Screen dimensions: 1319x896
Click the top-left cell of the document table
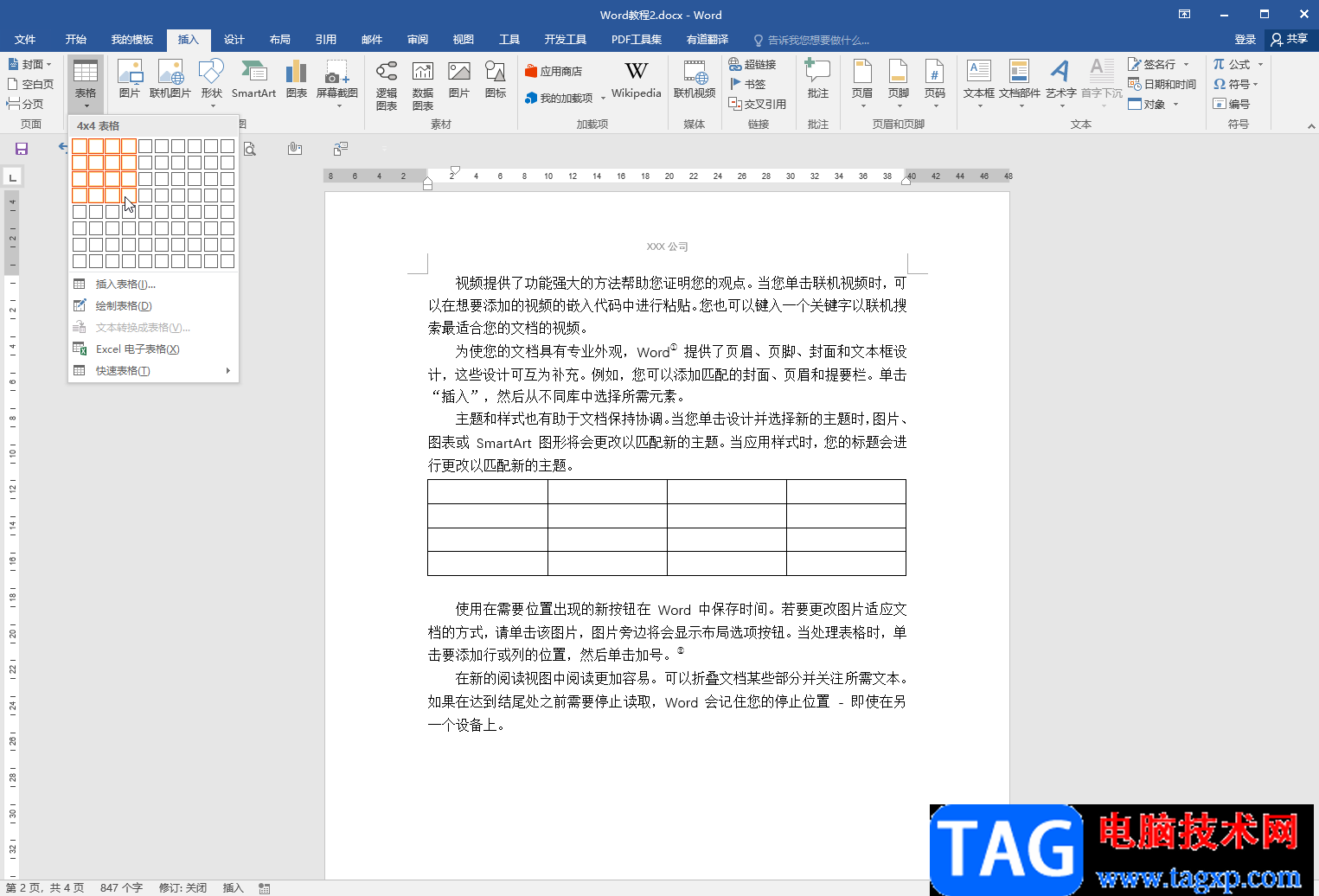[488, 491]
